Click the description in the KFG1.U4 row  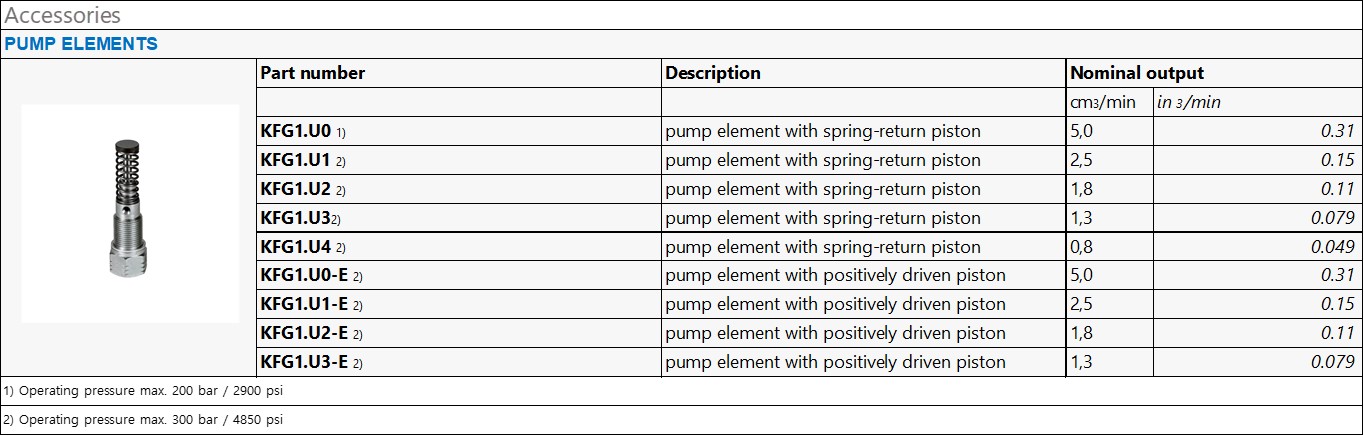click(x=822, y=247)
